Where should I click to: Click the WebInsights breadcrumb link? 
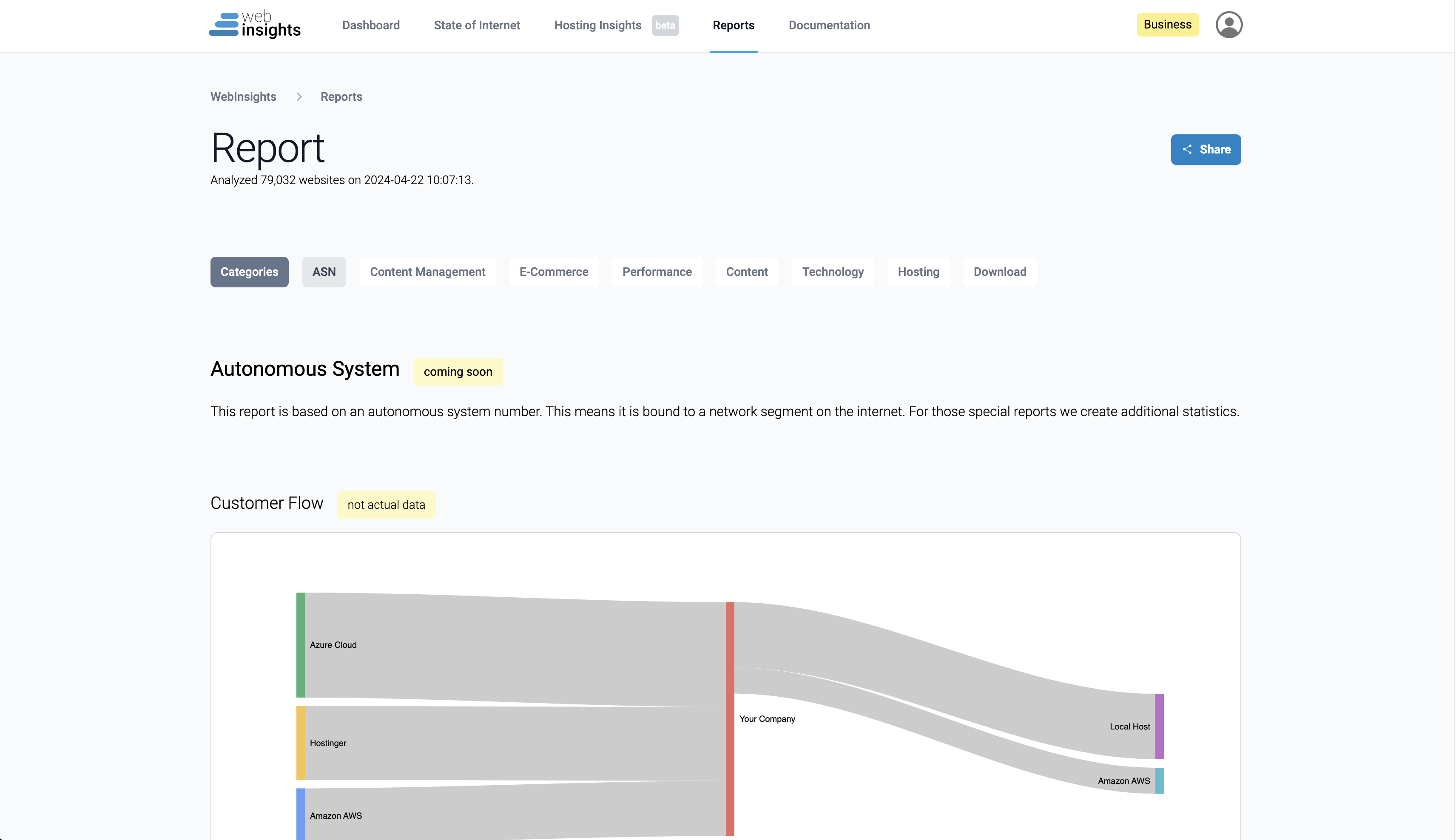coord(243,97)
